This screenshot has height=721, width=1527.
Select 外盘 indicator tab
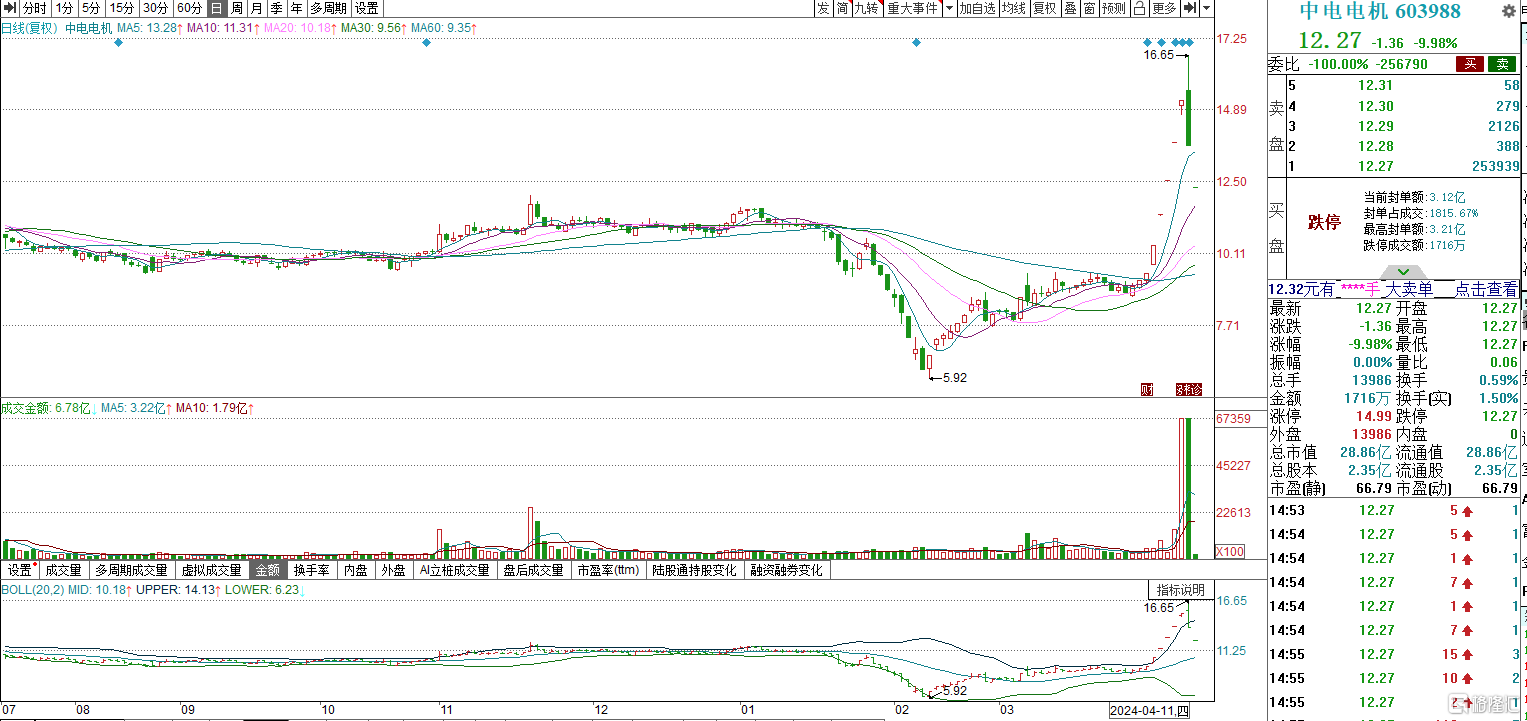tap(393, 570)
